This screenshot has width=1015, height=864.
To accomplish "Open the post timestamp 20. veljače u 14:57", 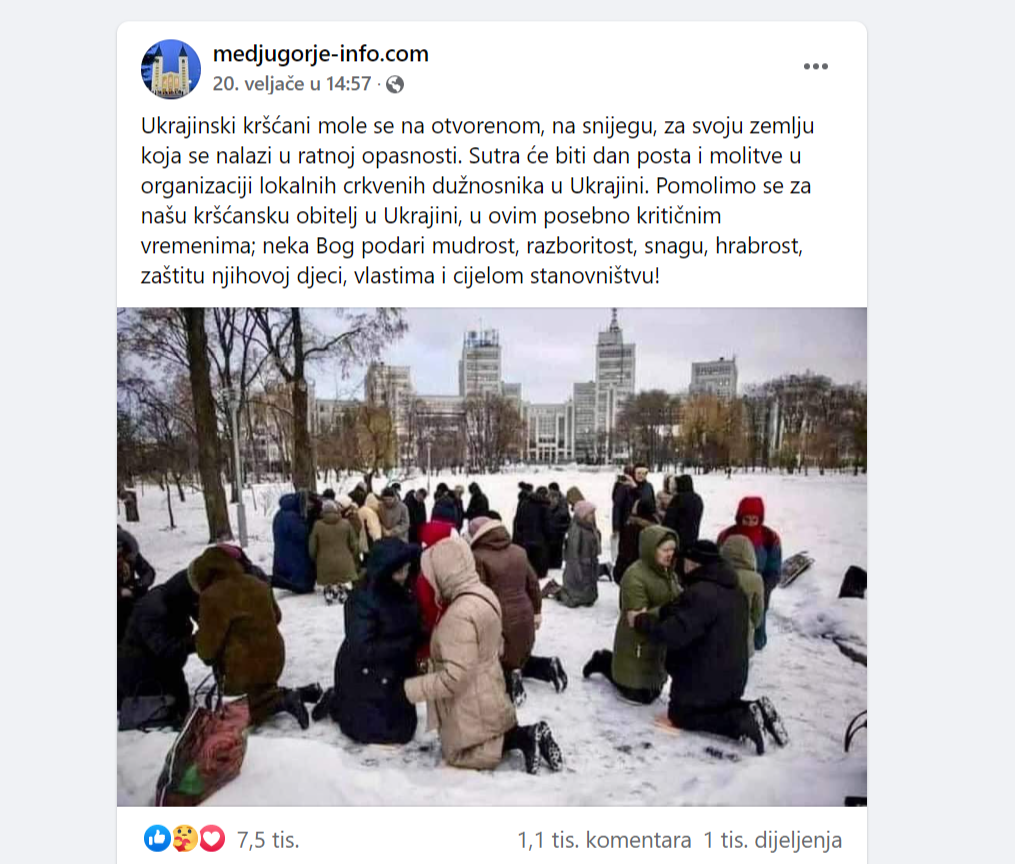I will pyautogui.click(x=292, y=84).
